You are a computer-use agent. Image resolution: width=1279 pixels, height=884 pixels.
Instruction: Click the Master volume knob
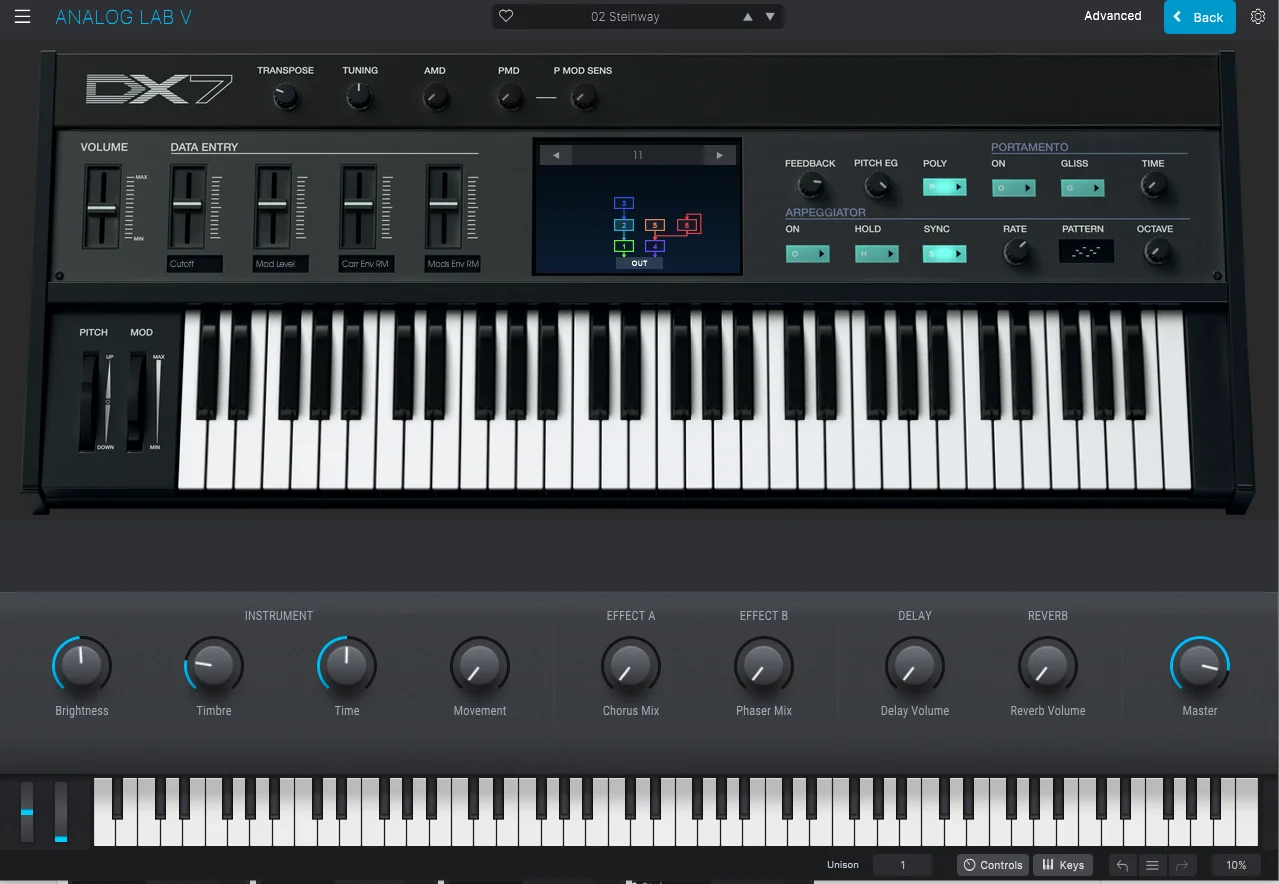(x=1200, y=665)
